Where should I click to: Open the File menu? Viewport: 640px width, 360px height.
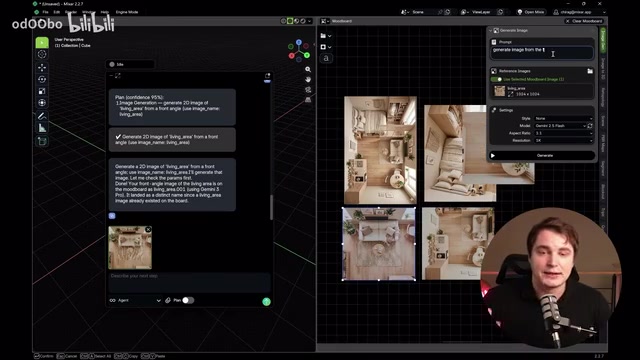(45, 12)
